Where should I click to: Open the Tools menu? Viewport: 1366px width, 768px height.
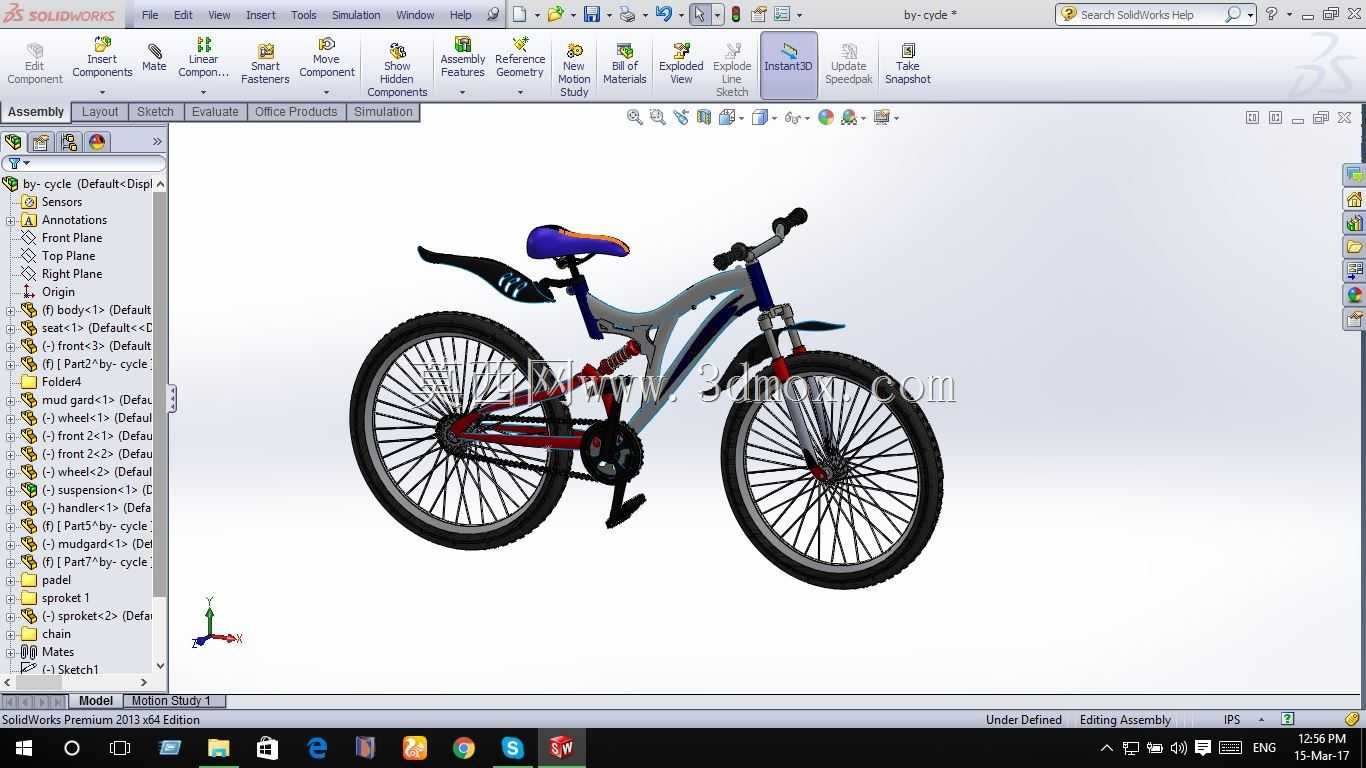(x=304, y=15)
